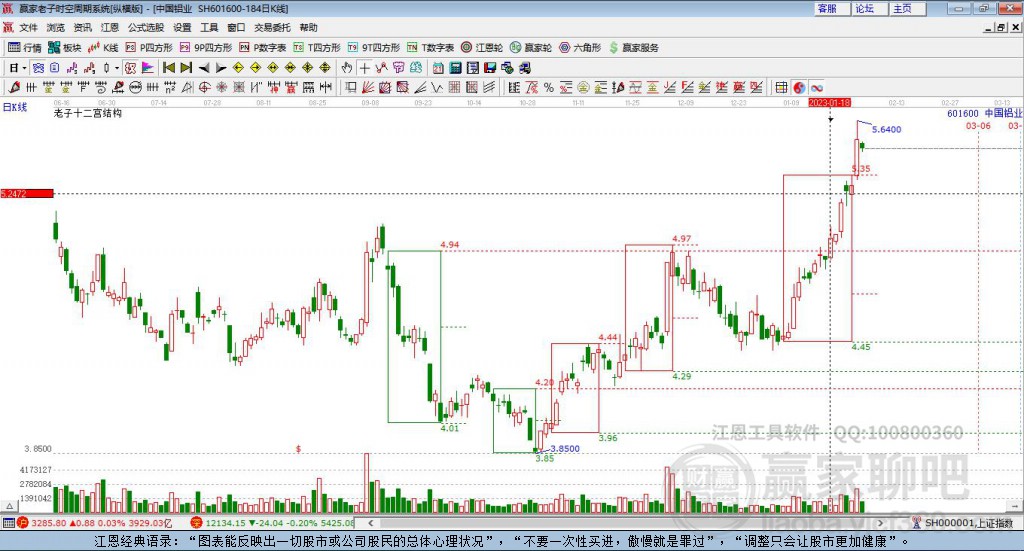Click horizontal scrollbar left arrow
The height and width of the screenshot is (551, 1024).
[x=370, y=523]
